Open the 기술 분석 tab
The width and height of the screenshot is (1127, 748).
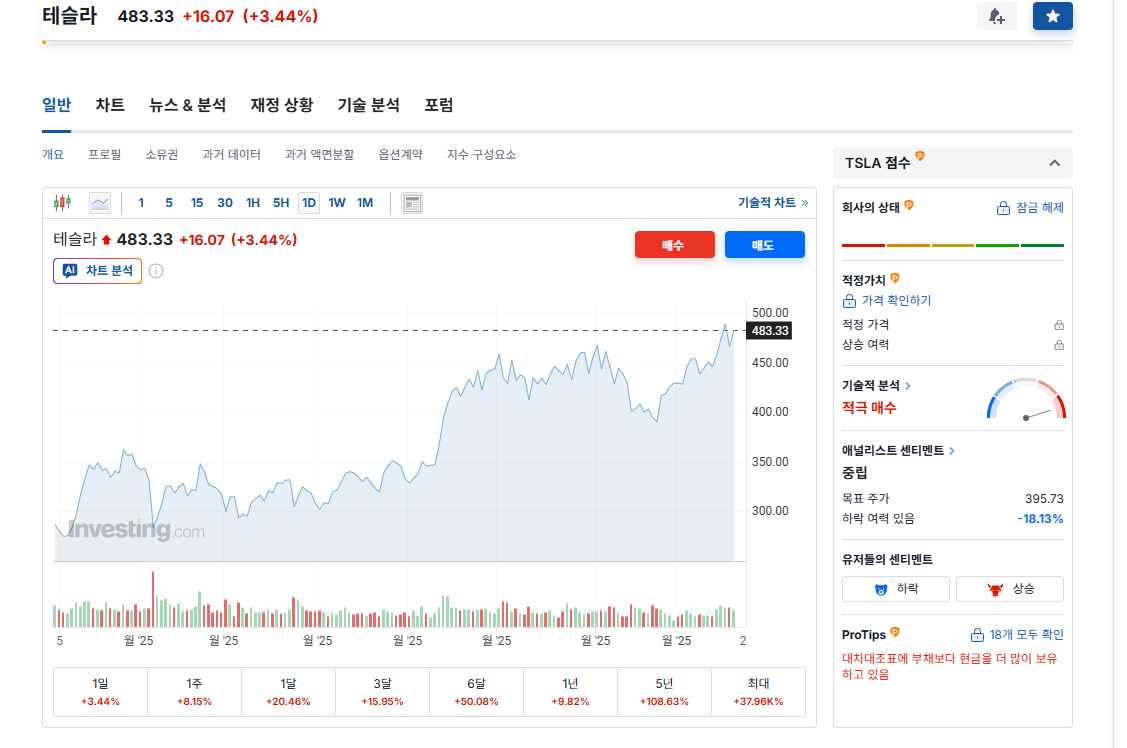(x=369, y=106)
